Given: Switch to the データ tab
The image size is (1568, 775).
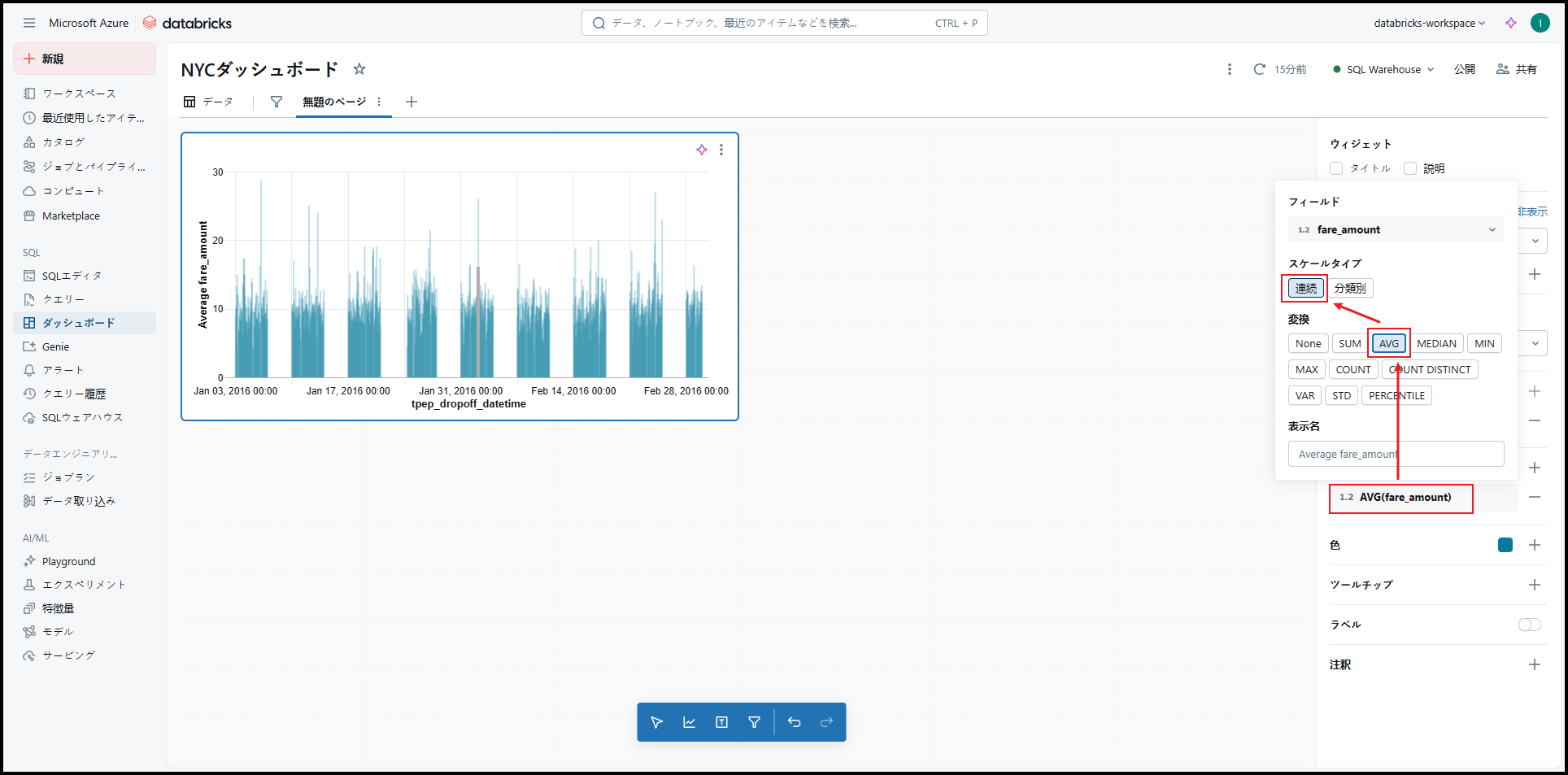Looking at the screenshot, I should (x=208, y=102).
